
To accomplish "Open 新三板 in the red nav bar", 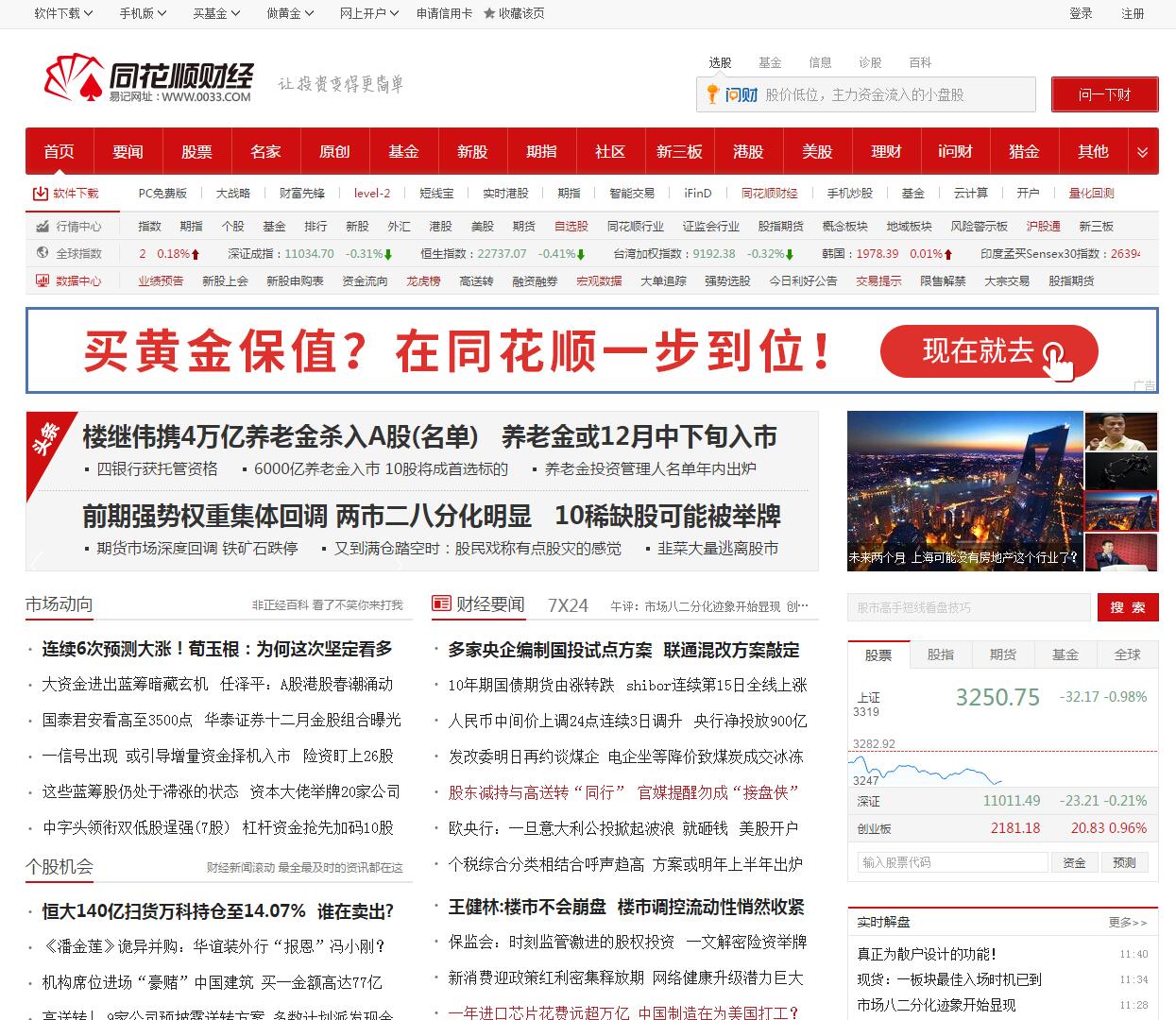I will click(x=679, y=152).
